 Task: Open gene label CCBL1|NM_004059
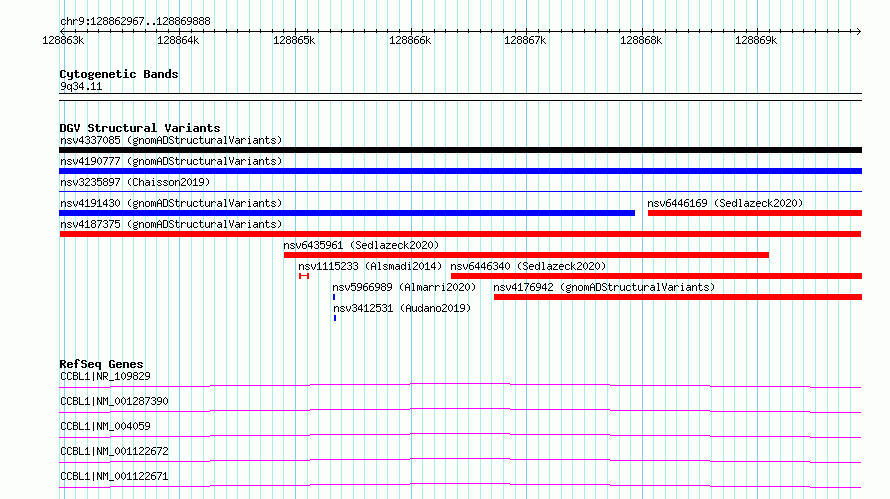coord(106,426)
